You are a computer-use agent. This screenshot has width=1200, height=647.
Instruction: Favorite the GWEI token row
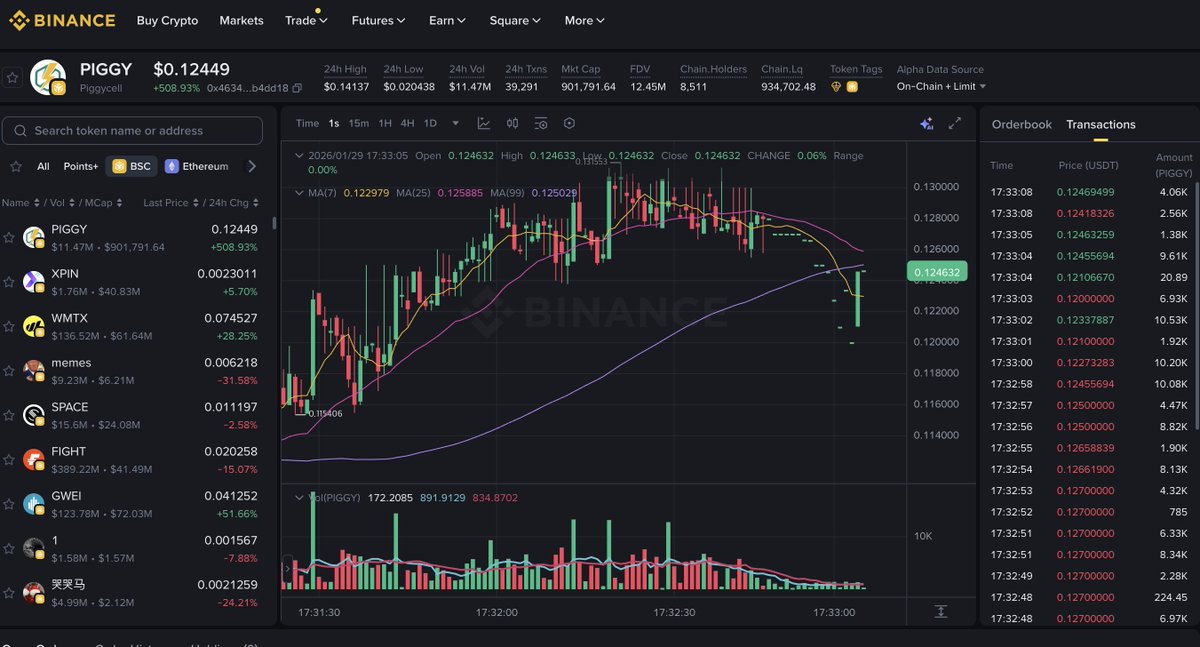pyautogui.click(x=9, y=503)
